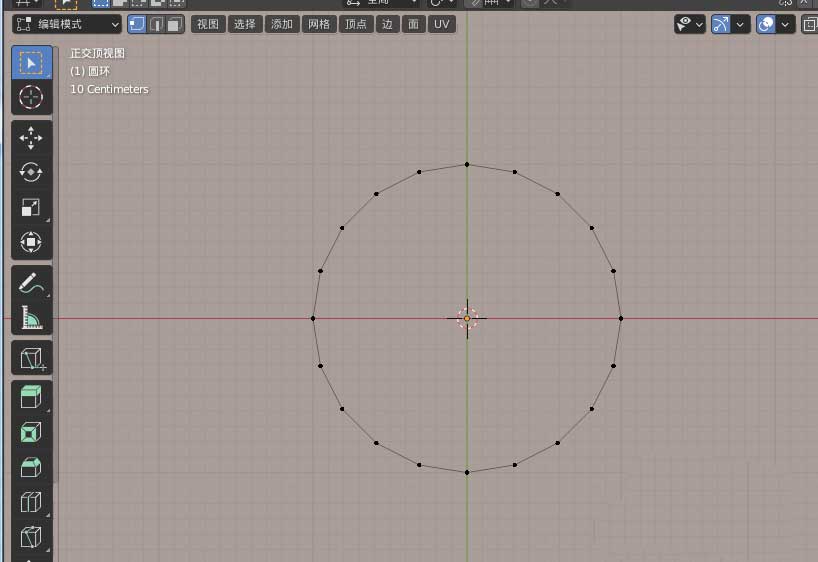
Task: Pick the Rotate tool
Action: 31,172
